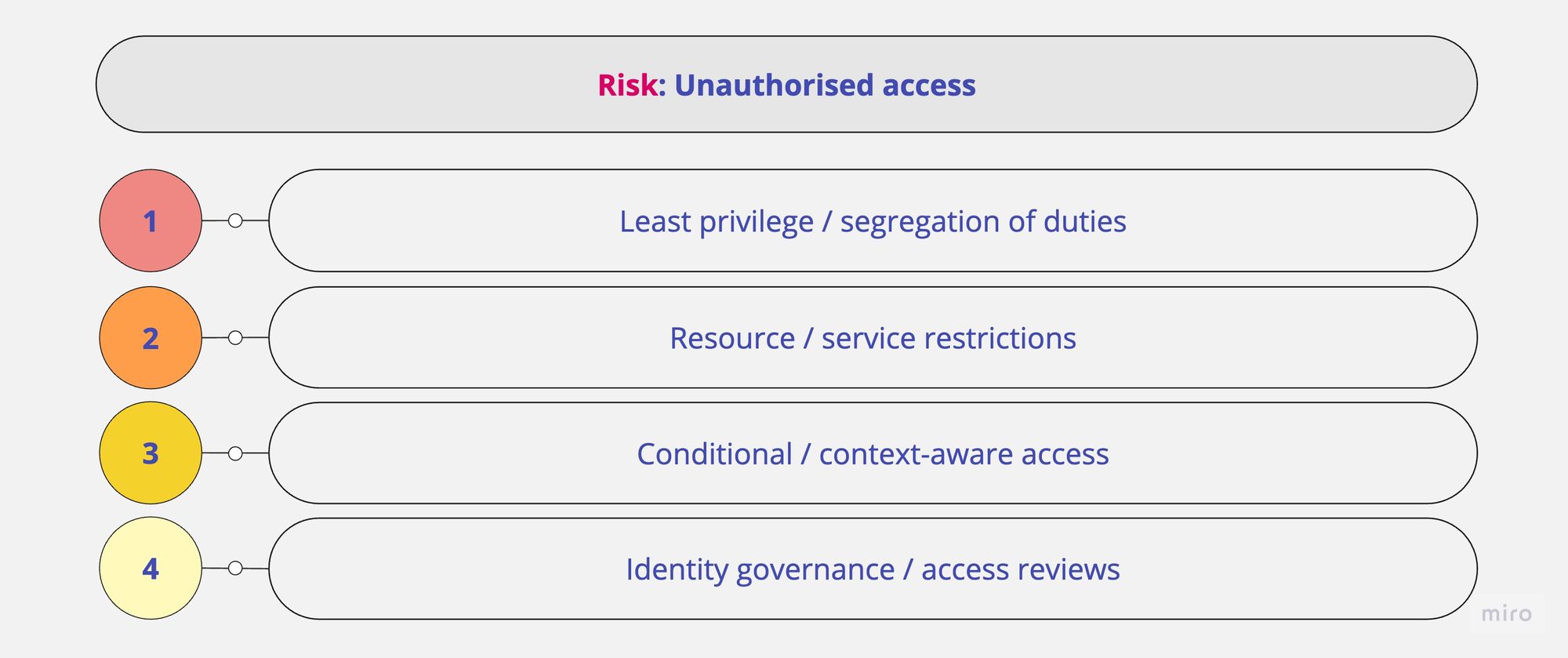Click the number 3 inside yellow circle
This screenshot has height=658, width=1568.
coord(151,453)
